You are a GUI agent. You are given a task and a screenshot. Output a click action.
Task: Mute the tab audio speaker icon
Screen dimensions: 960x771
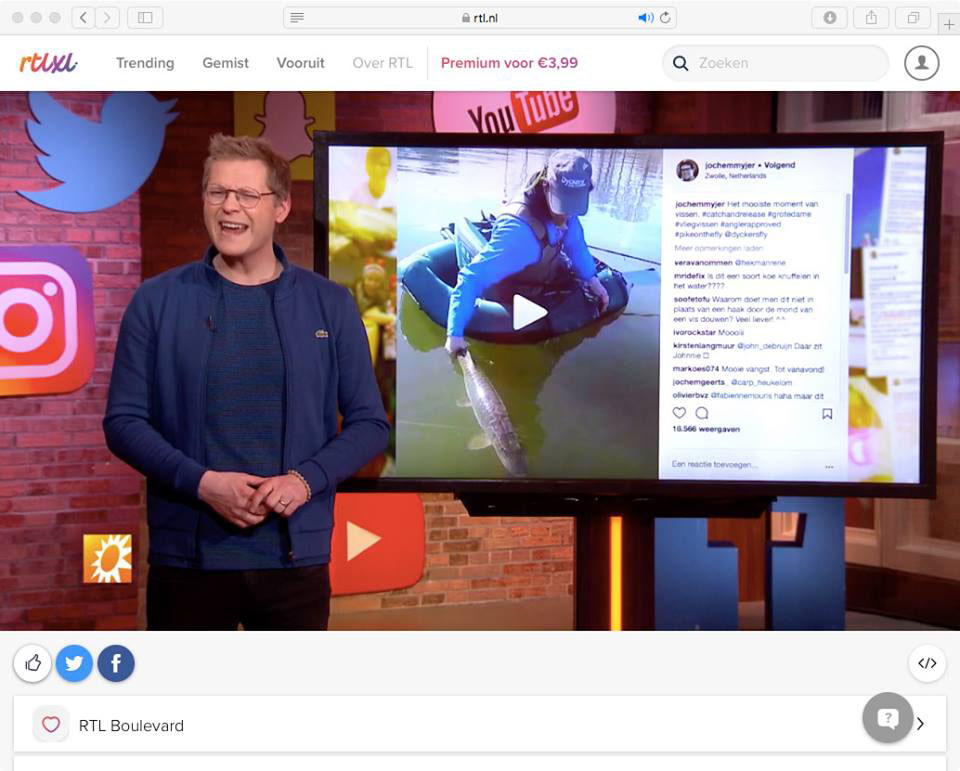click(x=645, y=18)
